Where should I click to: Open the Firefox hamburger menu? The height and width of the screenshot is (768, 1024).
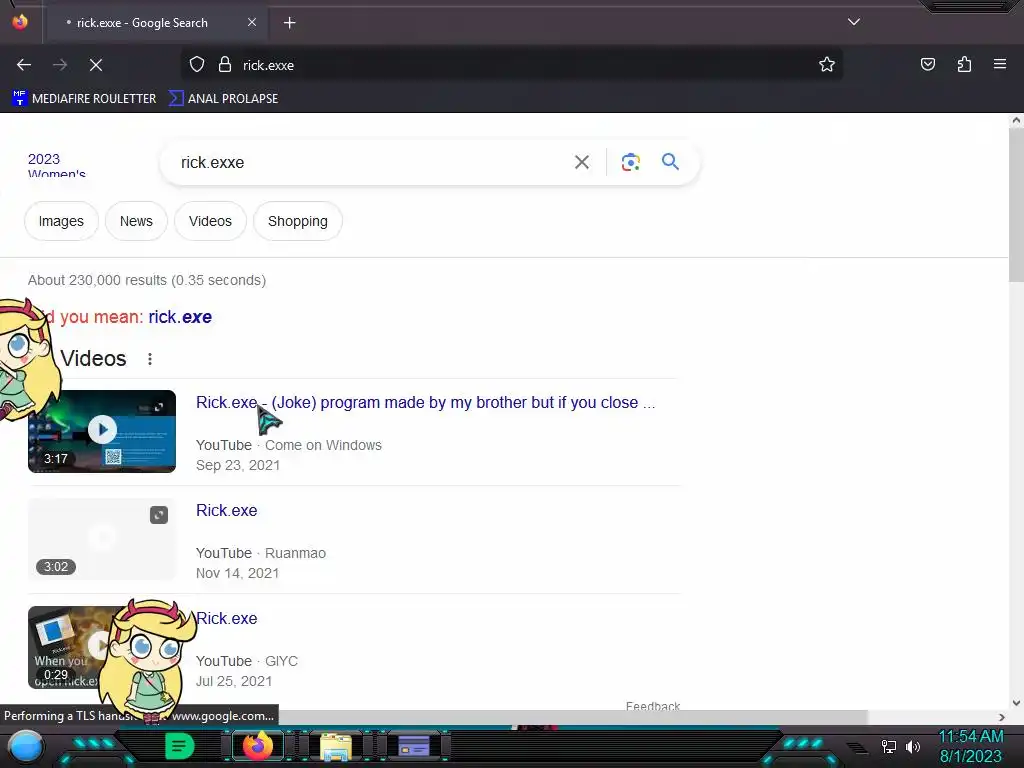1000,64
